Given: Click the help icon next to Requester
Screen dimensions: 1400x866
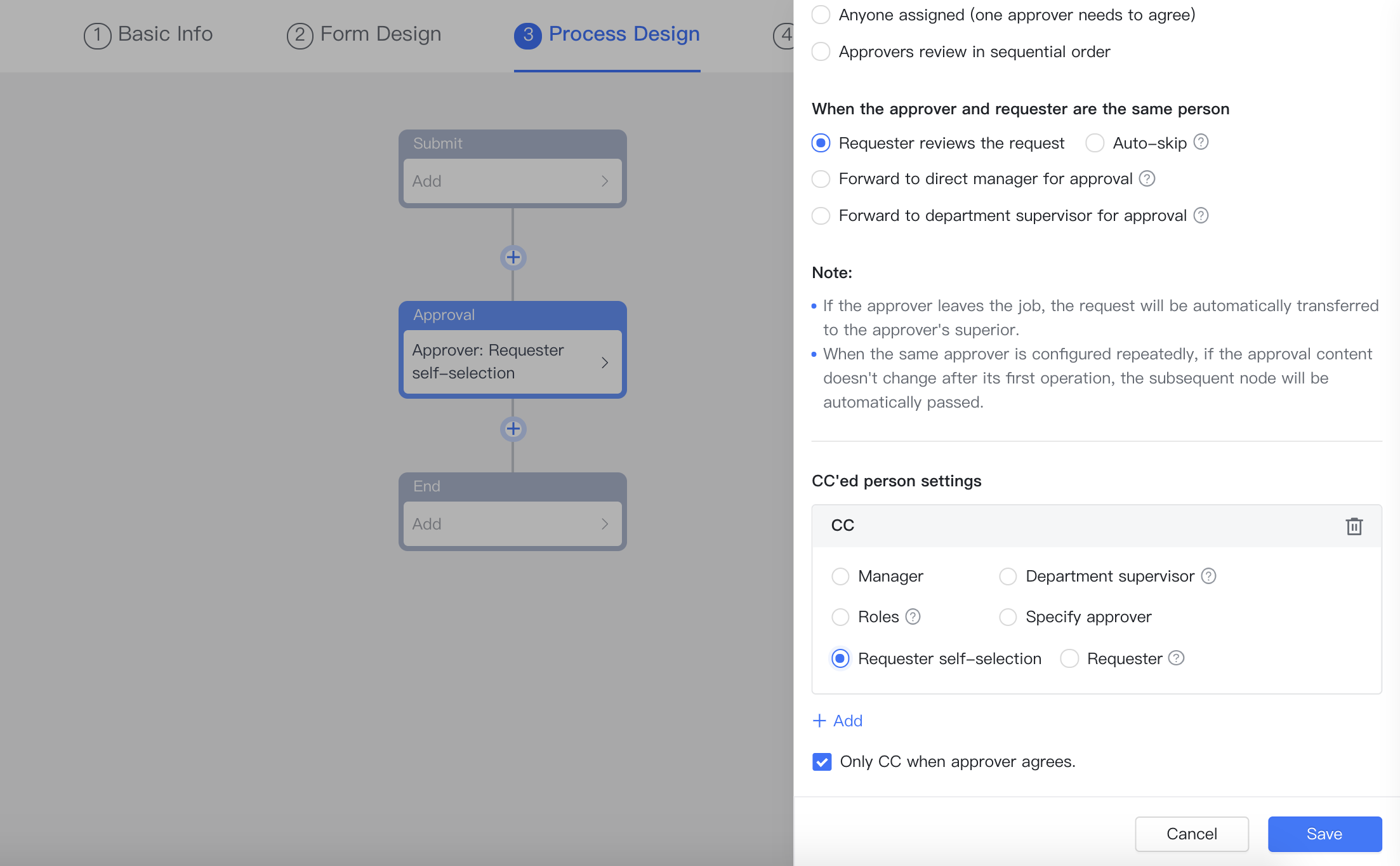Looking at the screenshot, I should click(1175, 658).
